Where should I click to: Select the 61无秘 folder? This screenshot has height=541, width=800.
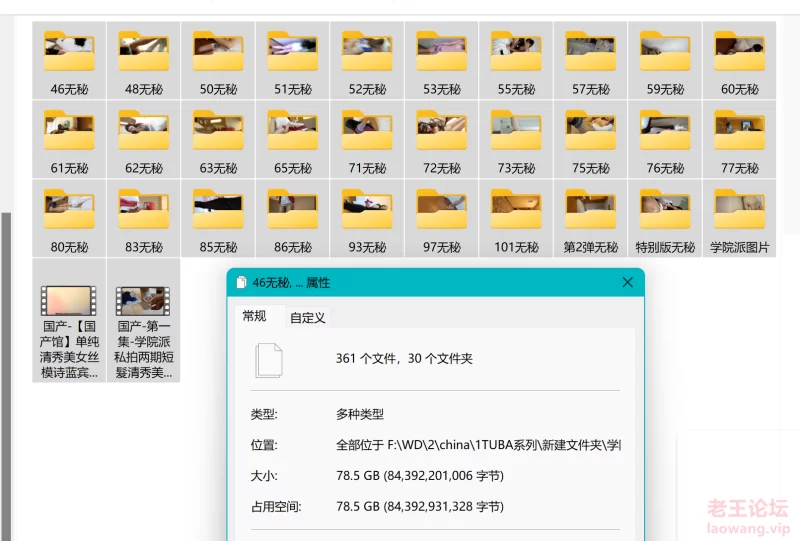tap(69, 139)
